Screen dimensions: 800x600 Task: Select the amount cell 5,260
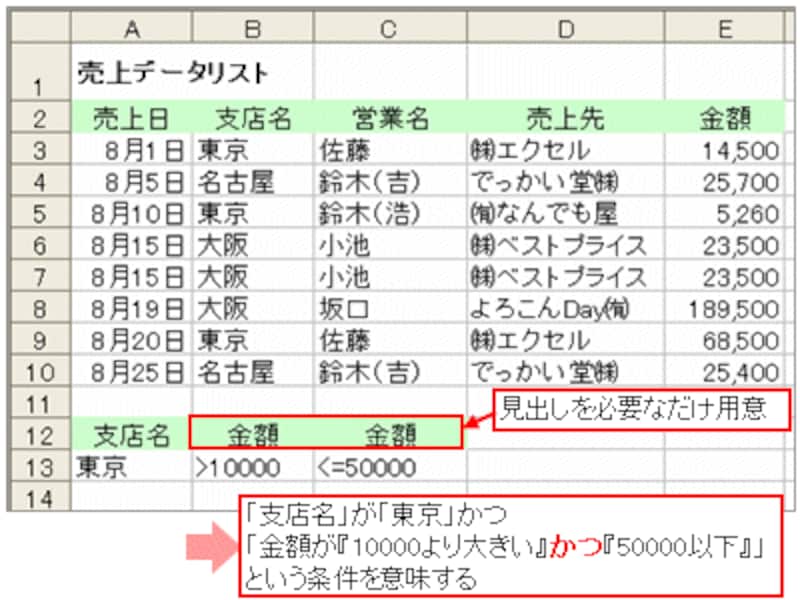pyautogui.click(x=724, y=213)
